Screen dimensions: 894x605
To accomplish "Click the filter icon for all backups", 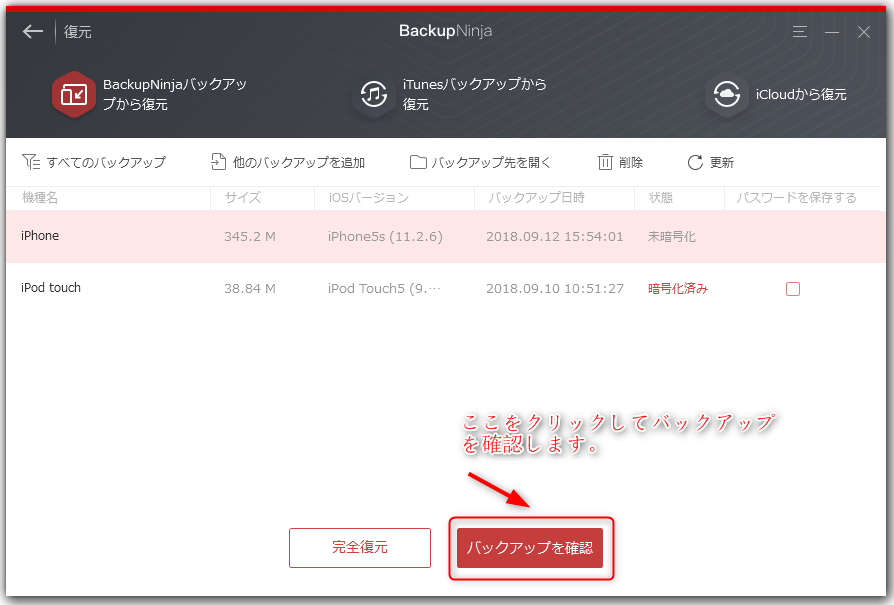I will [x=31, y=162].
